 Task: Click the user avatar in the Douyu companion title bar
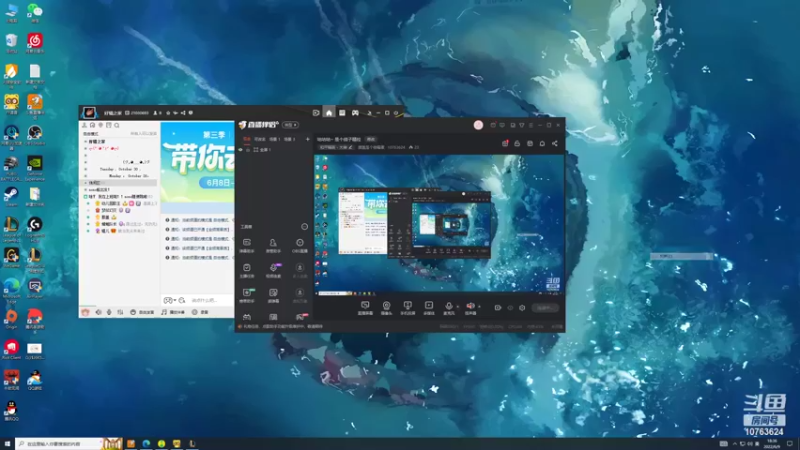point(478,125)
